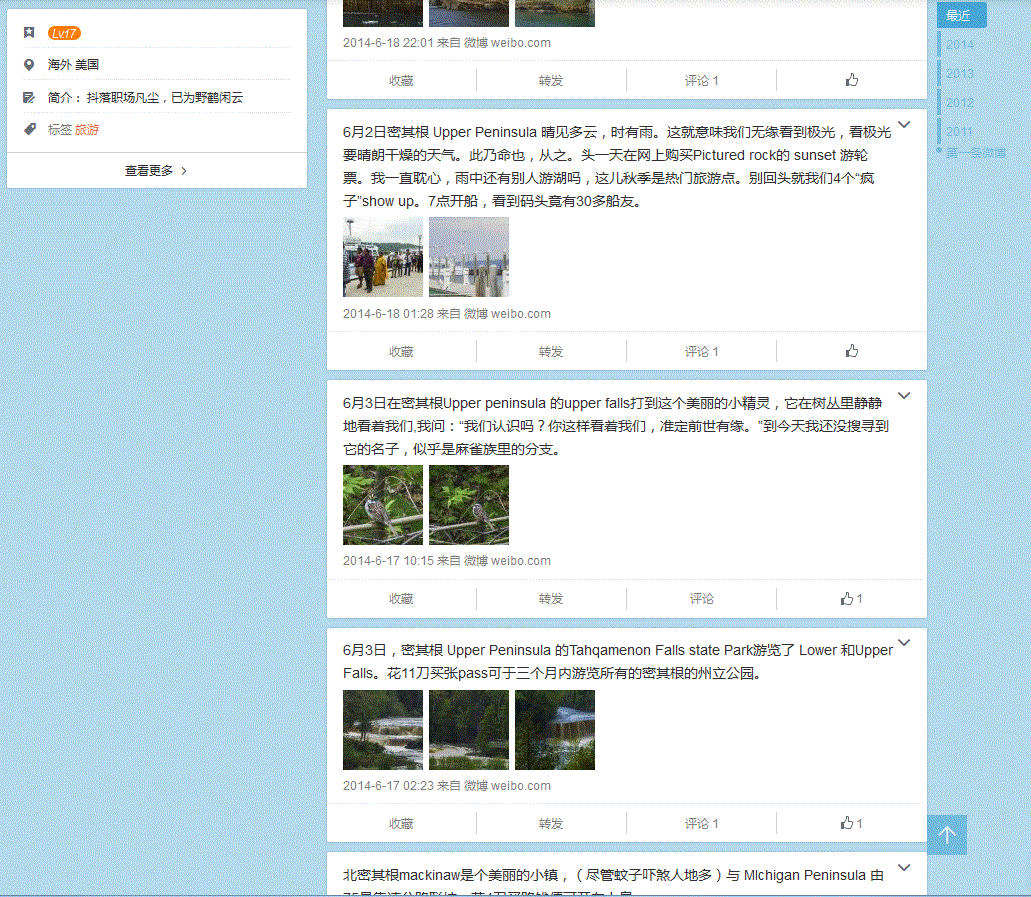Click 转发 on the Tahquamenon Falls post
Viewport: 1031px width, 897px height.
click(x=551, y=823)
